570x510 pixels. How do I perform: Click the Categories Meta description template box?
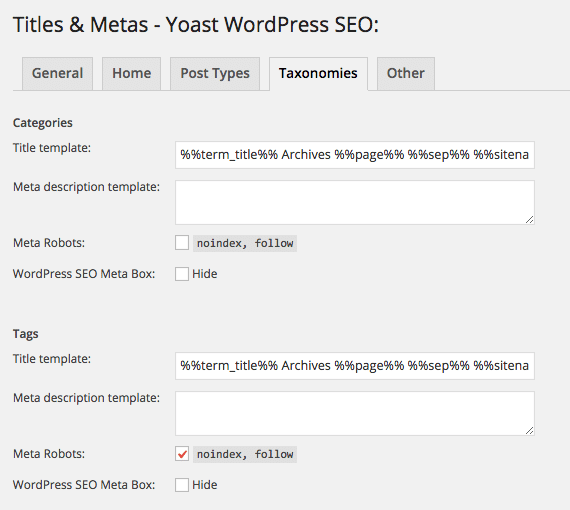point(355,202)
